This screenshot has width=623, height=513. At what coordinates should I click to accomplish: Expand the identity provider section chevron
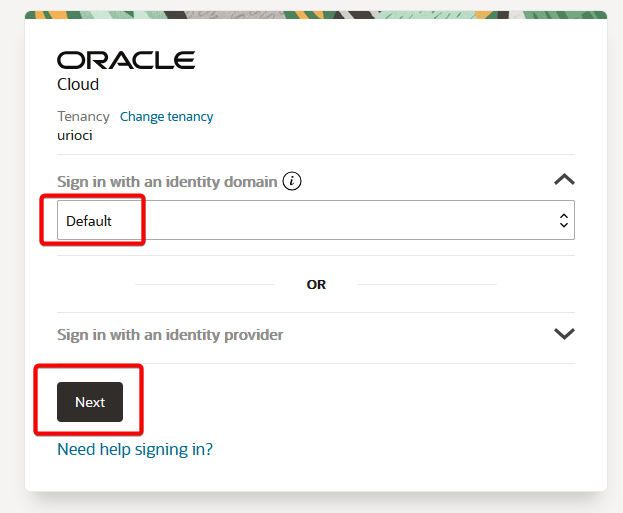564,334
